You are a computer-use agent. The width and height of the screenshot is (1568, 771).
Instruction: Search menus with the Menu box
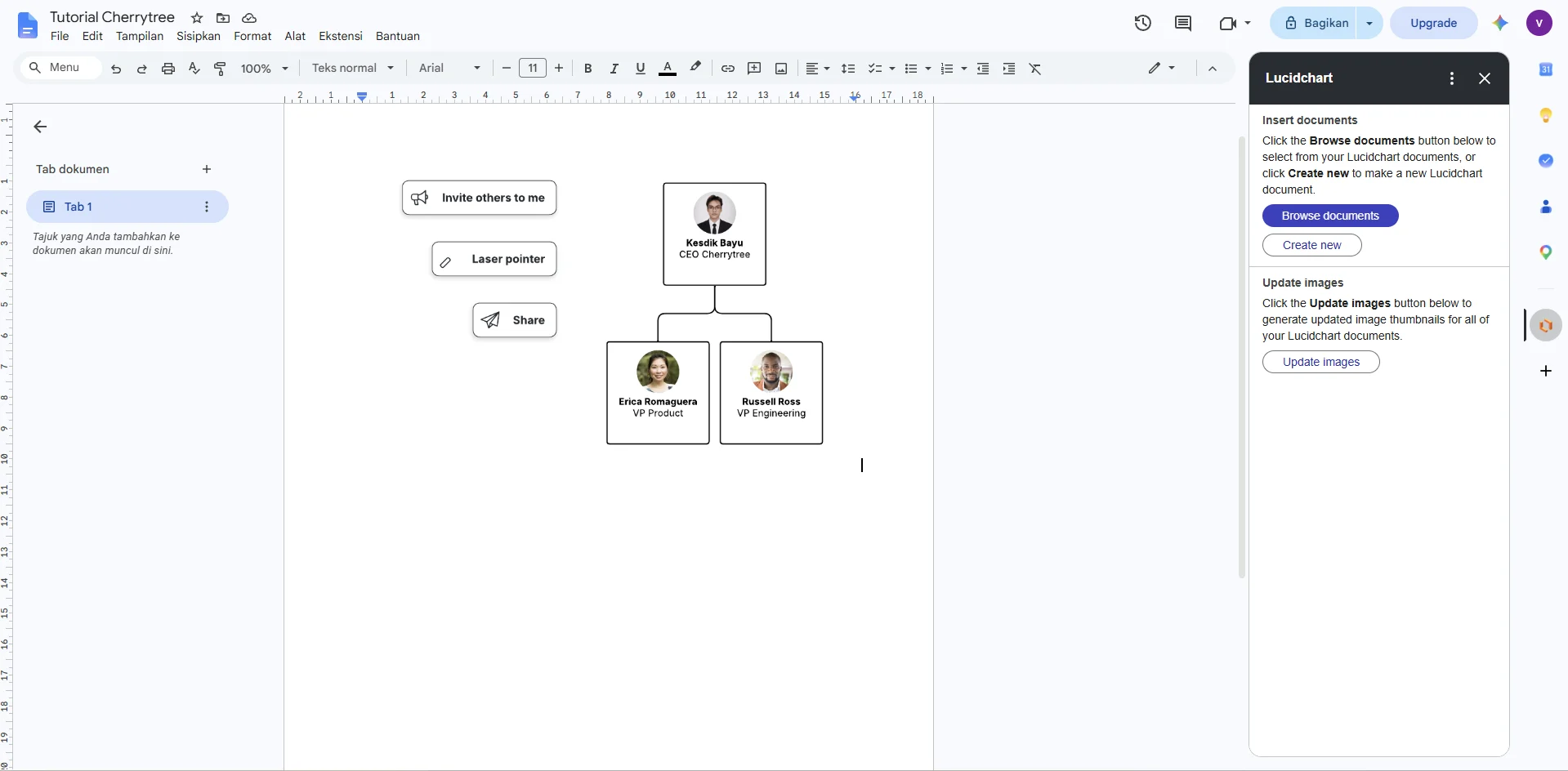coord(61,68)
